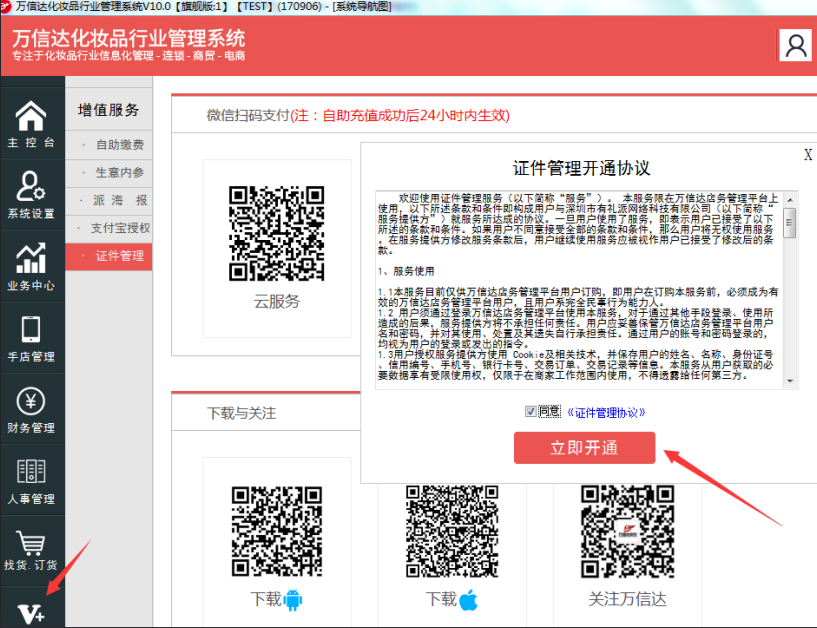Screen dimensions: 817x628
Task: Click the user profile avatar icon
Action: [796, 45]
